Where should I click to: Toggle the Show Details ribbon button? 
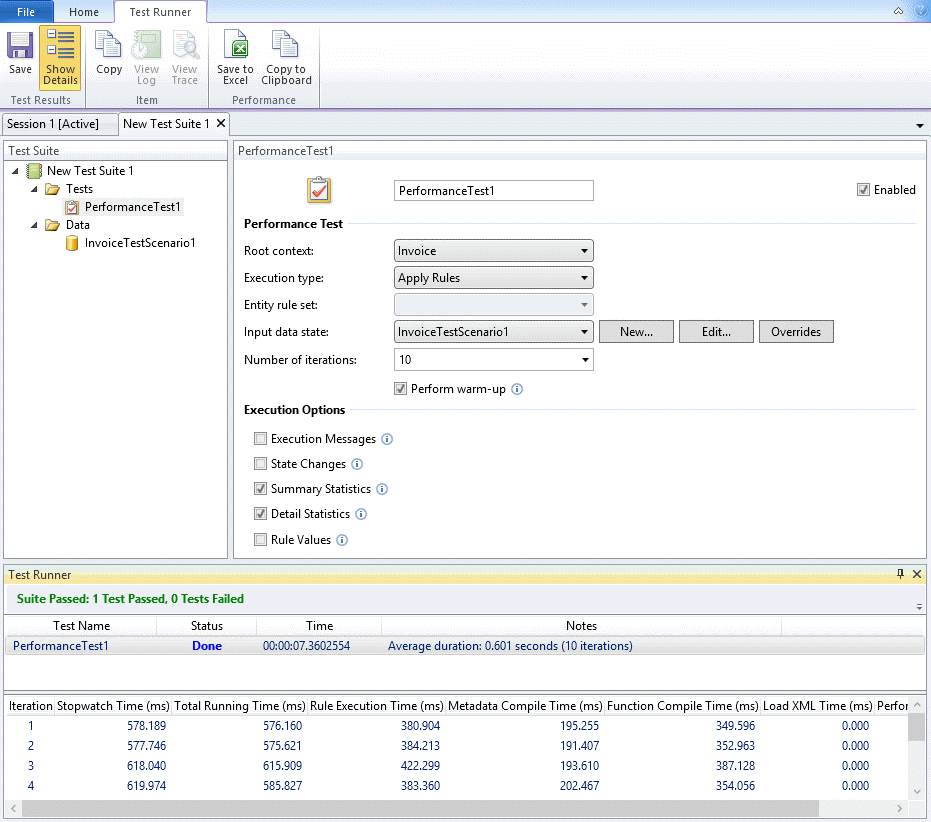coord(60,58)
